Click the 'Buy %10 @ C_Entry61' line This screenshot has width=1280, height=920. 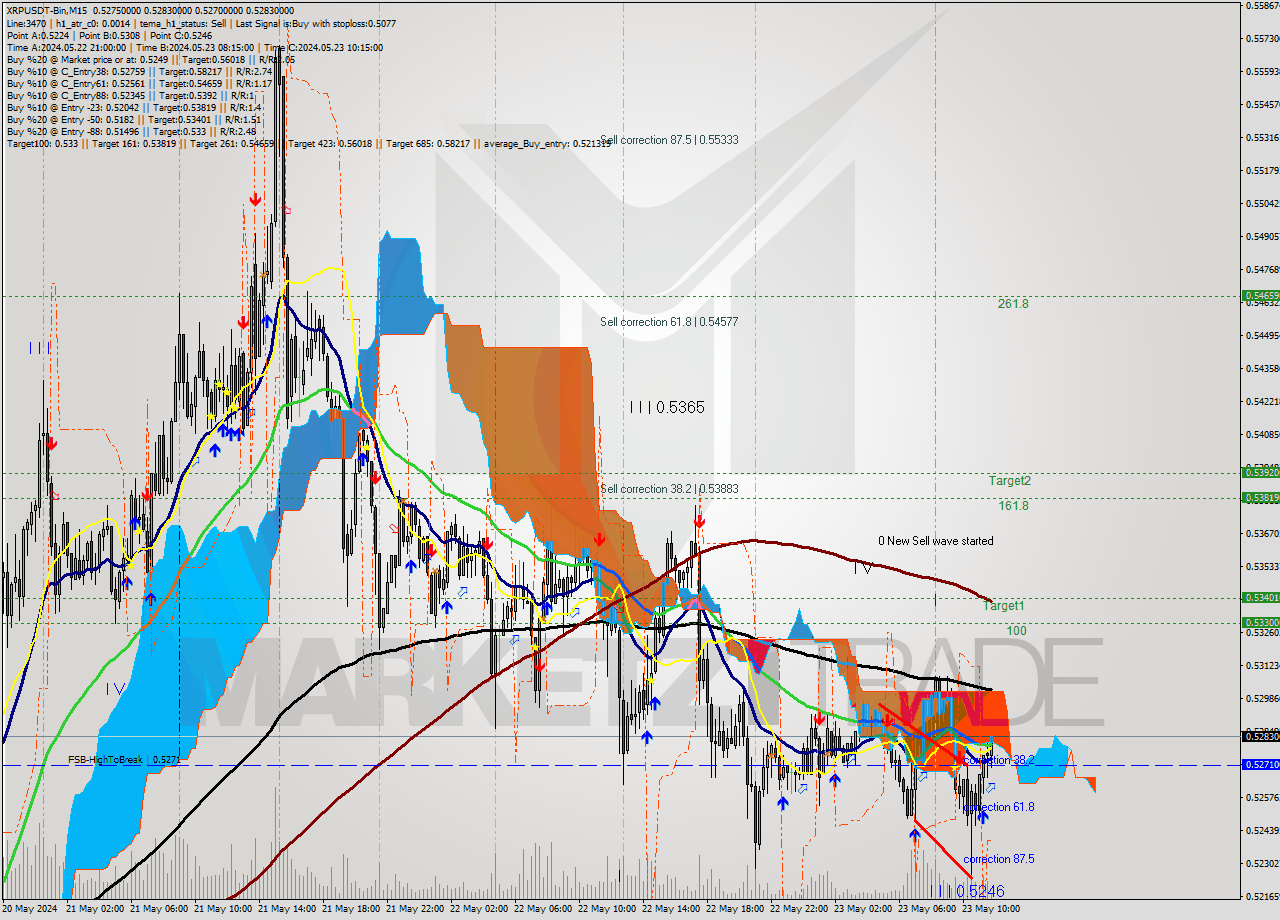(139, 83)
